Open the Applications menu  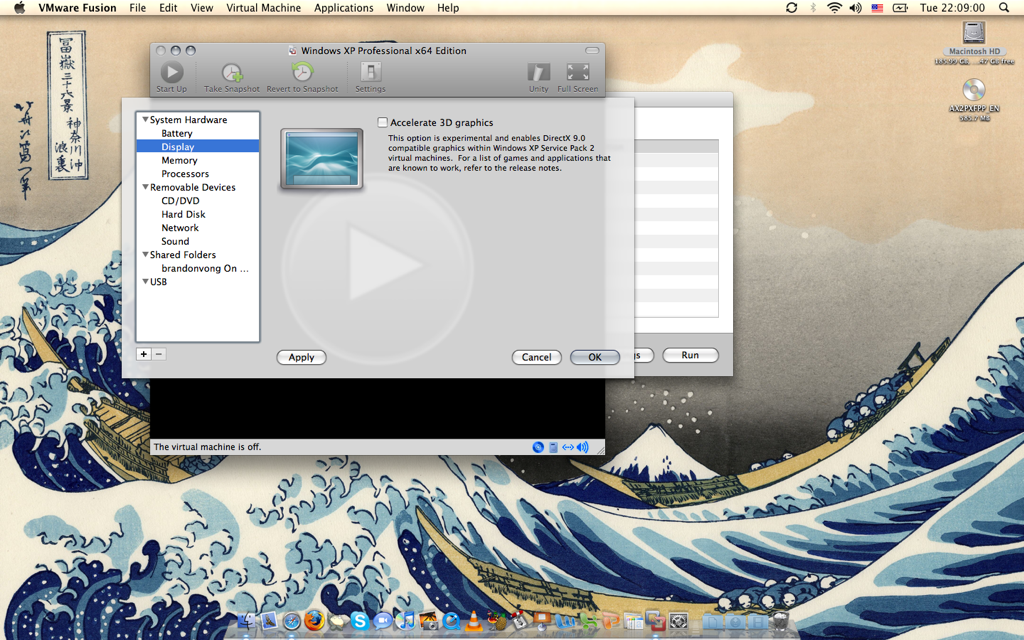click(344, 8)
